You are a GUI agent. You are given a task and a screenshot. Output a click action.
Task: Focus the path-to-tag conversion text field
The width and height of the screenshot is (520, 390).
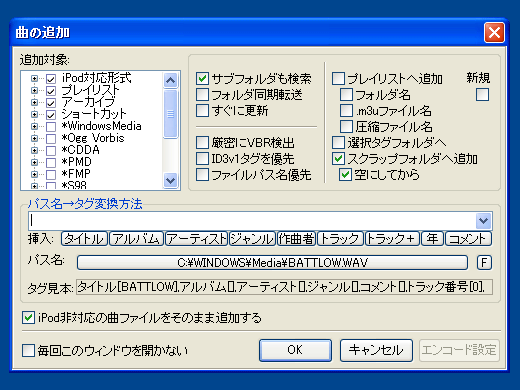pyautogui.click(x=252, y=221)
